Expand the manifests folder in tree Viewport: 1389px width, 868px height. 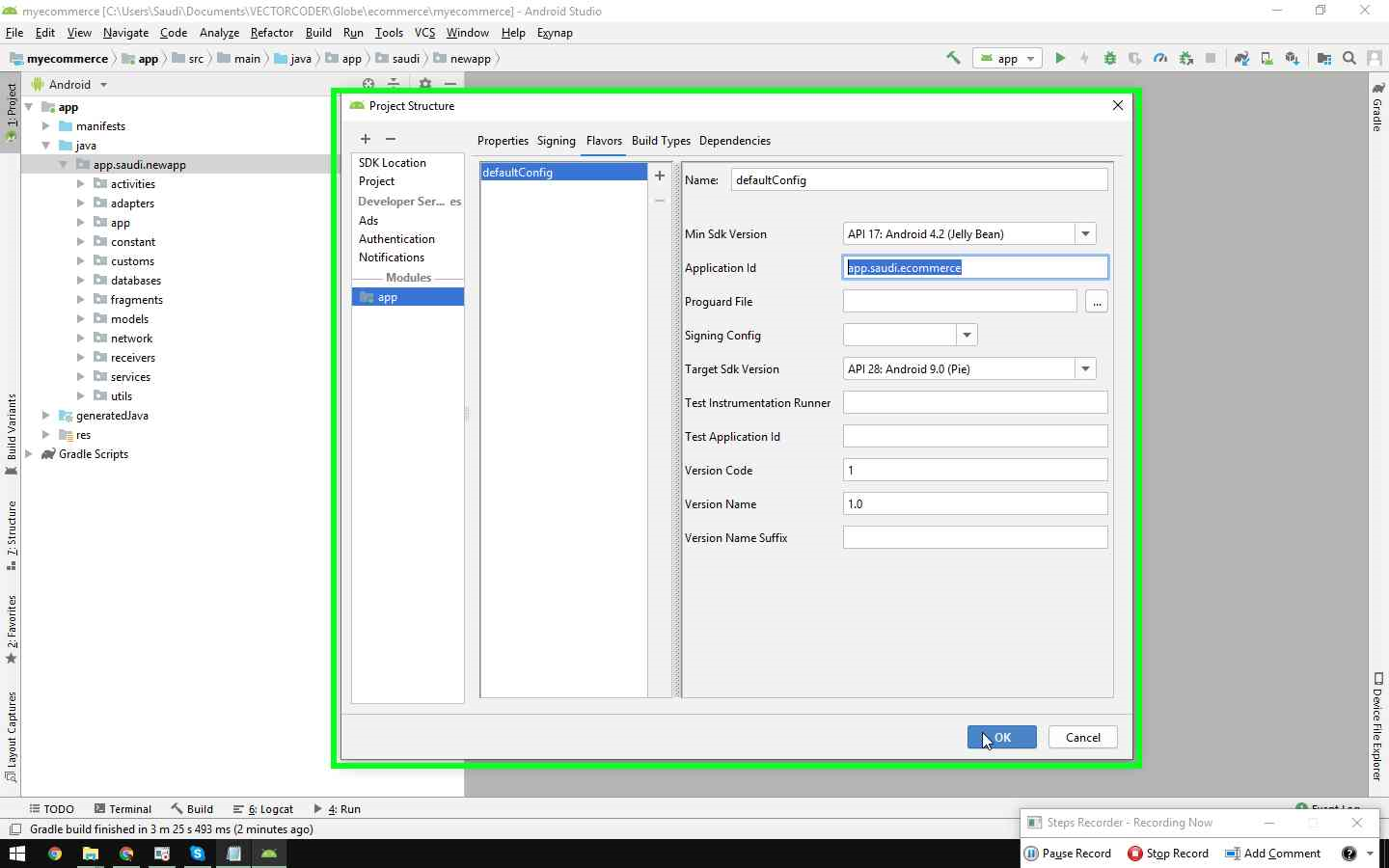click(x=45, y=125)
